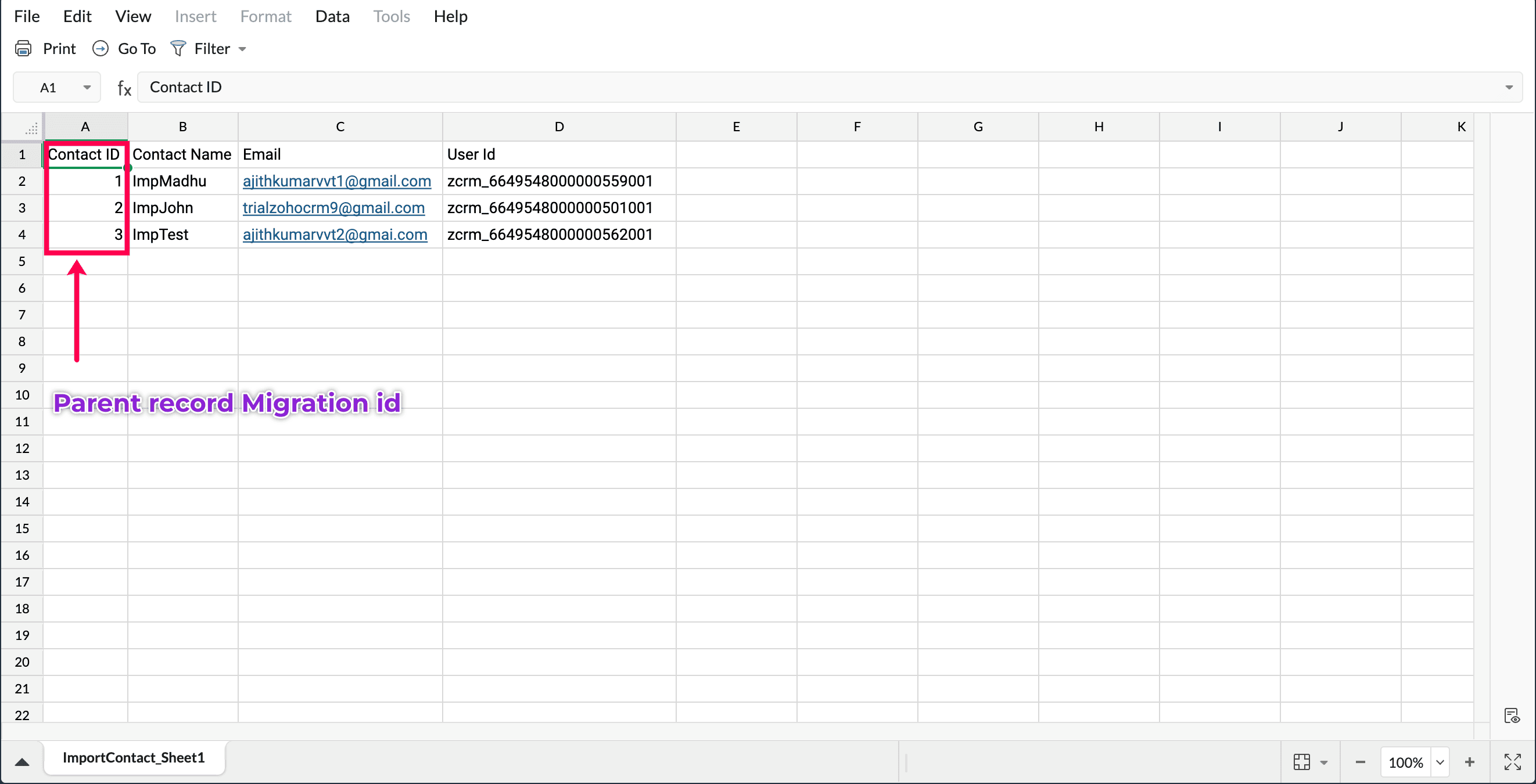The height and width of the screenshot is (784, 1536).
Task: Open the Data menu
Action: click(x=332, y=16)
